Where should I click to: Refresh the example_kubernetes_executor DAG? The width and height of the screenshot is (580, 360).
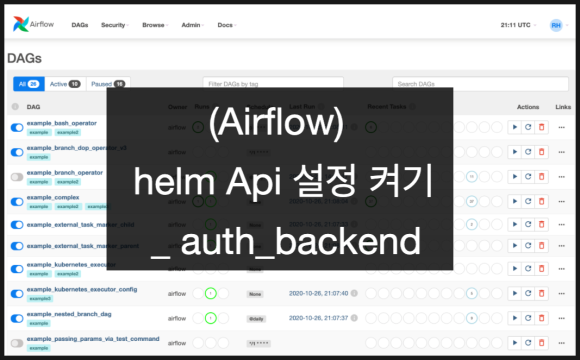(528, 269)
